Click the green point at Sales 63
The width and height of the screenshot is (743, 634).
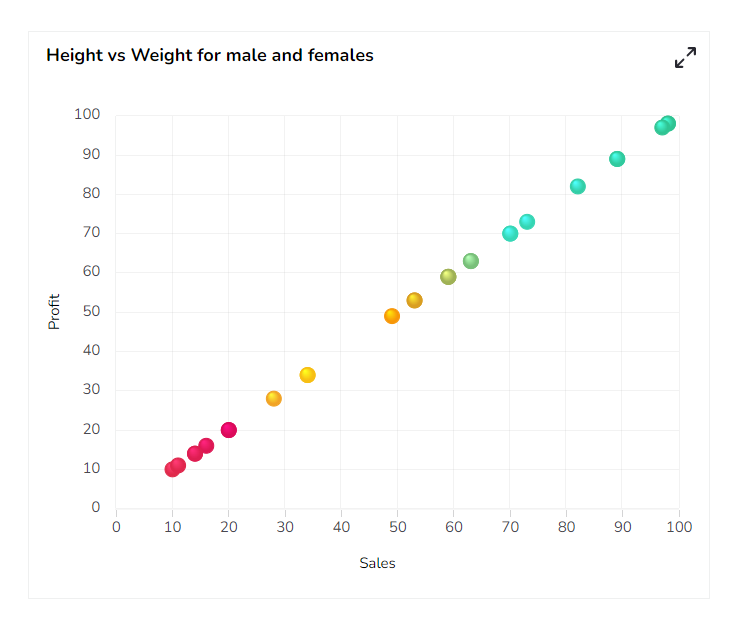(x=471, y=261)
